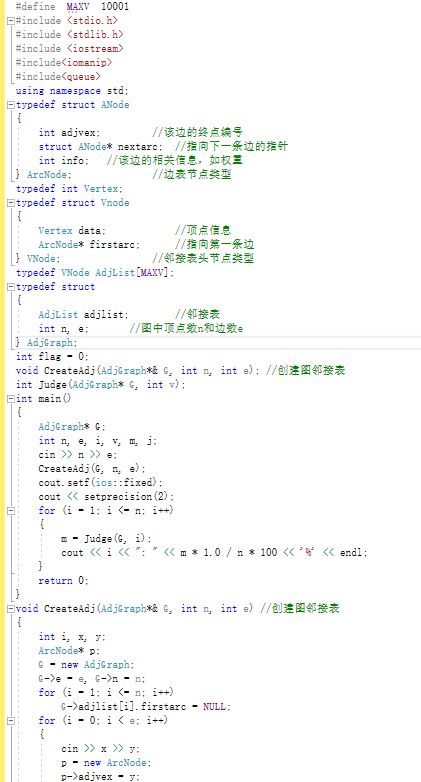
Task: Click 'struct ANode* nextarc;' member
Action: click(101, 147)
